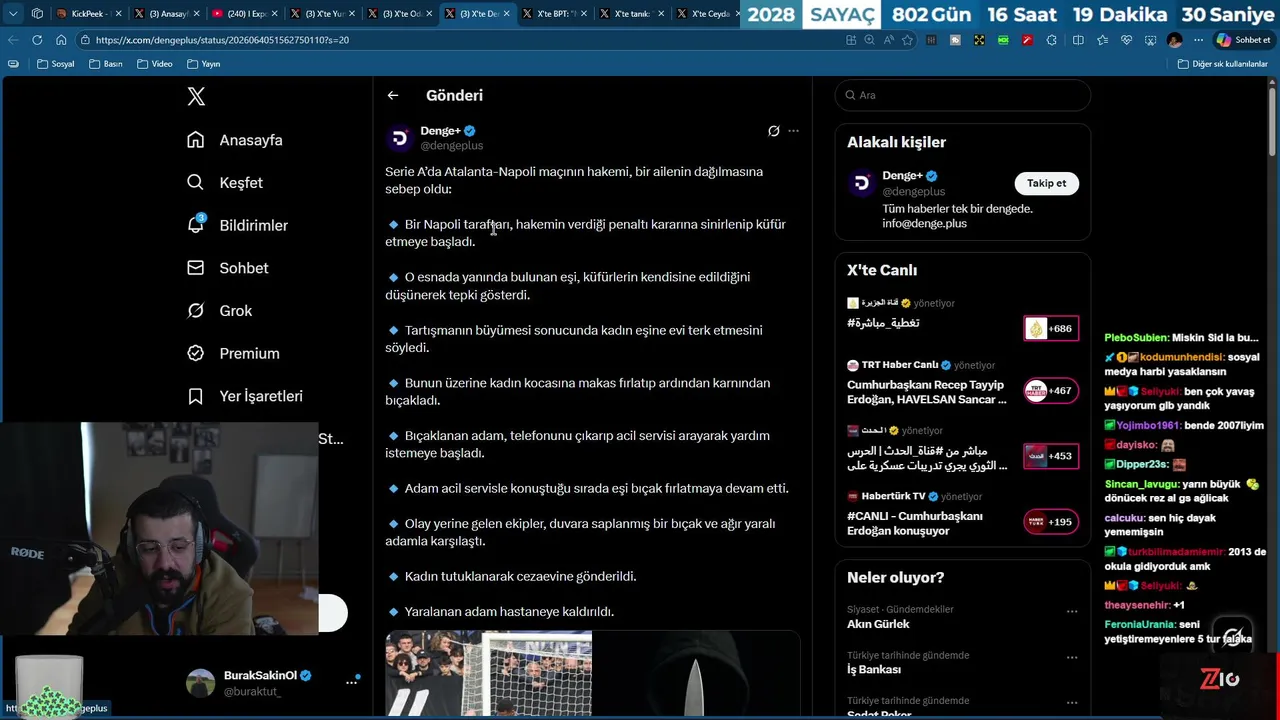This screenshot has height=720, width=1280.
Task: Close the active X'te Den tab
Action: pos(507,14)
